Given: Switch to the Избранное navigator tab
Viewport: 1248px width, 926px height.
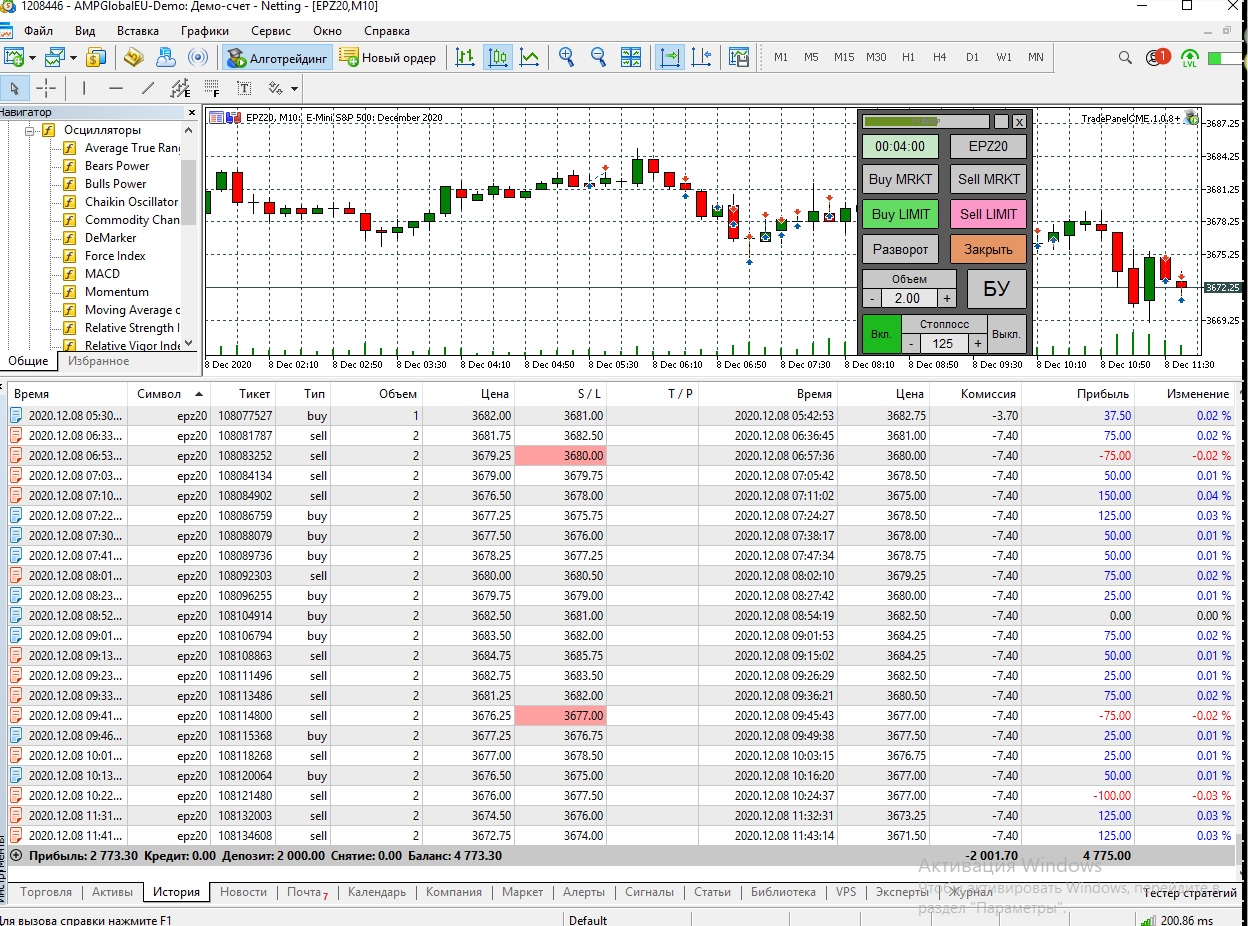Looking at the screenshot, I should (x=99, y=361).
